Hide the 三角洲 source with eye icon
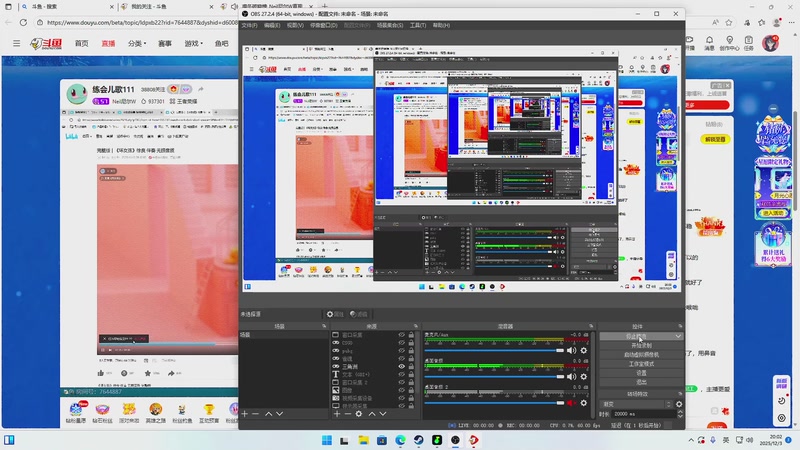Screen dimensions: 800x450 coord(402,366)
